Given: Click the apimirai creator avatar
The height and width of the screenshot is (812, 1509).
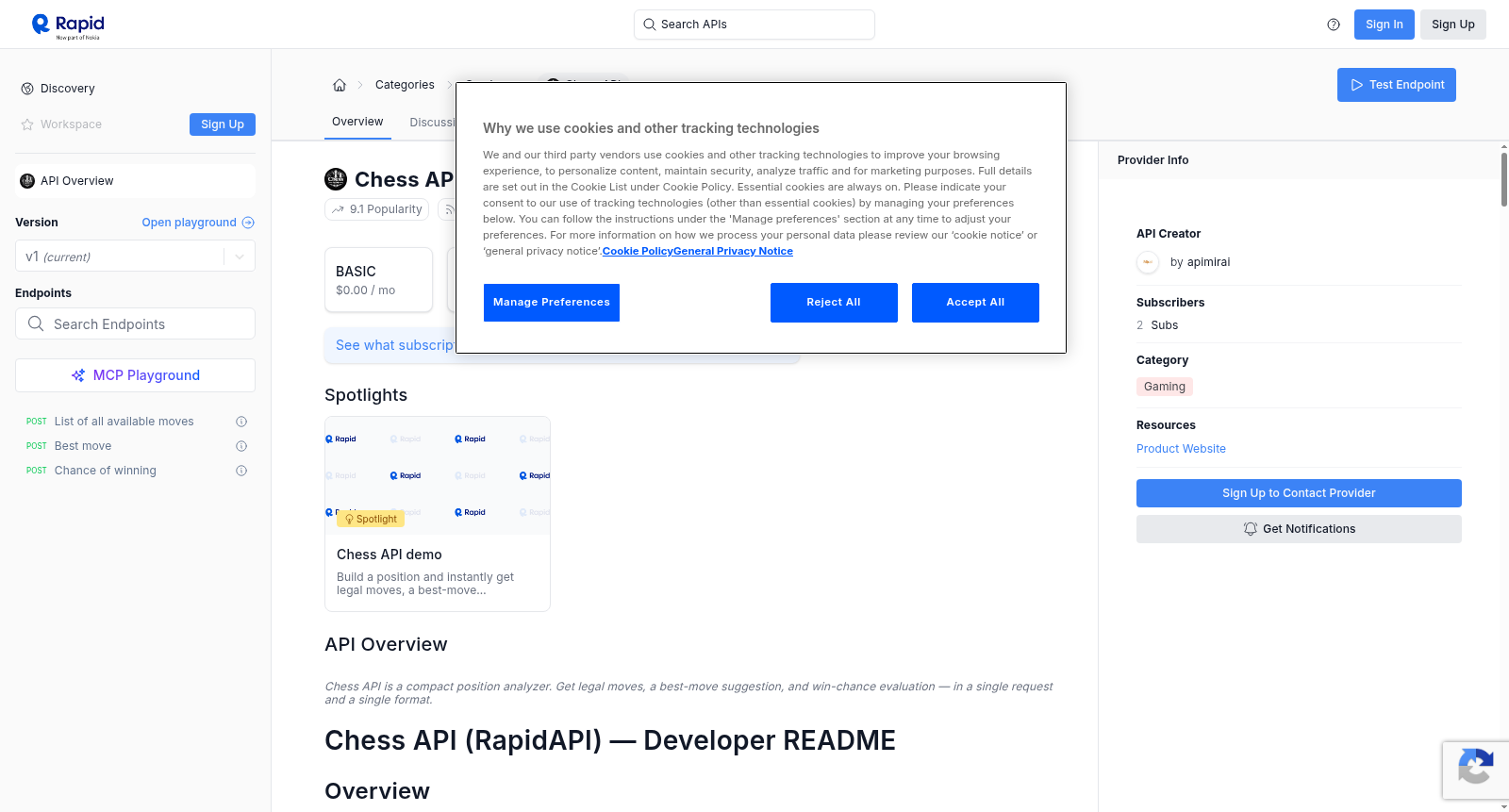Looking at the screenshot, I should point(1148,262).
